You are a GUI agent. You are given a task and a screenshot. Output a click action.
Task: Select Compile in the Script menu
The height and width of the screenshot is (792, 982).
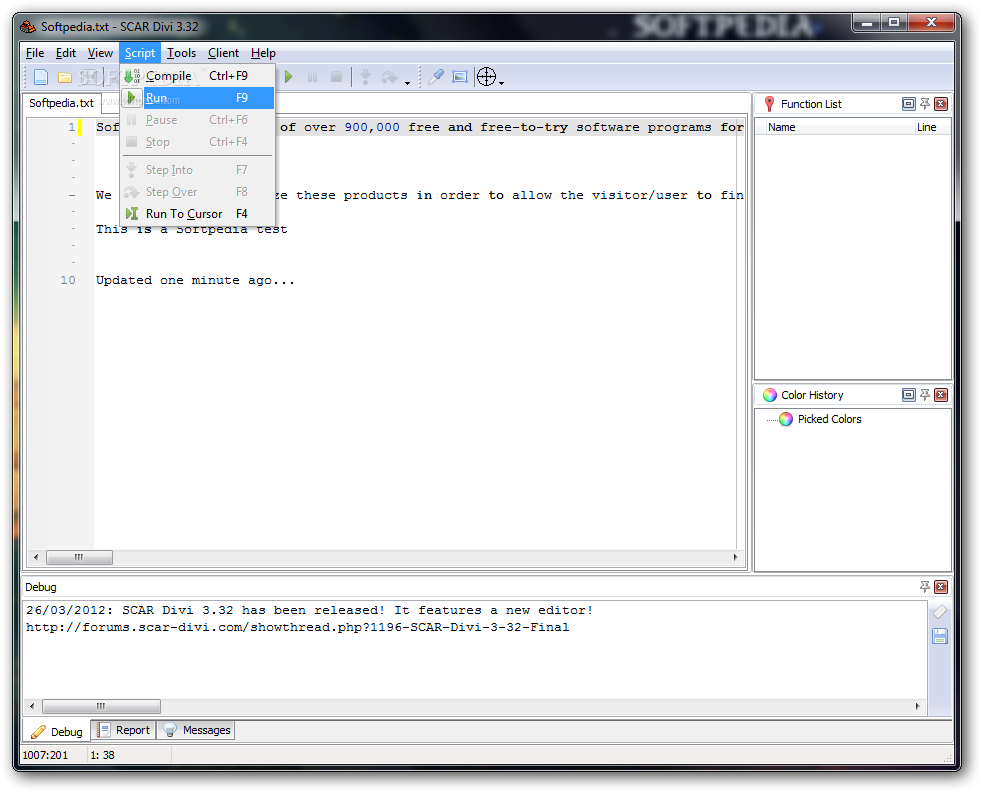(x=198, y=76)
